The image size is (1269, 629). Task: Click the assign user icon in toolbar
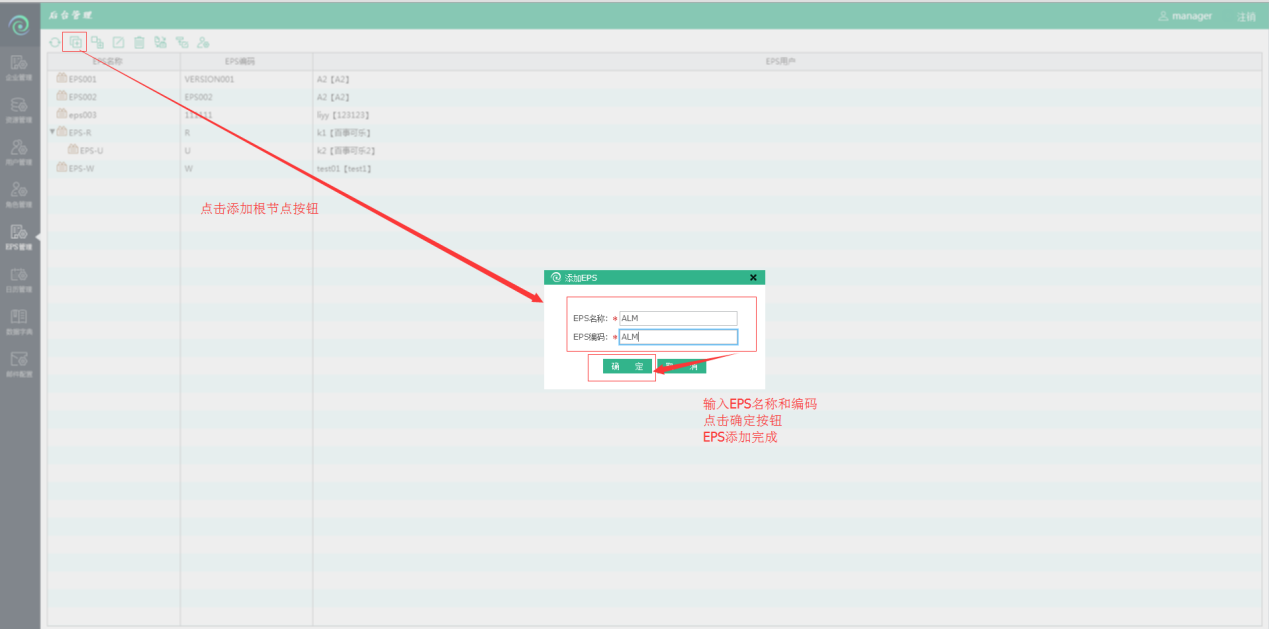tap(203, 42)
